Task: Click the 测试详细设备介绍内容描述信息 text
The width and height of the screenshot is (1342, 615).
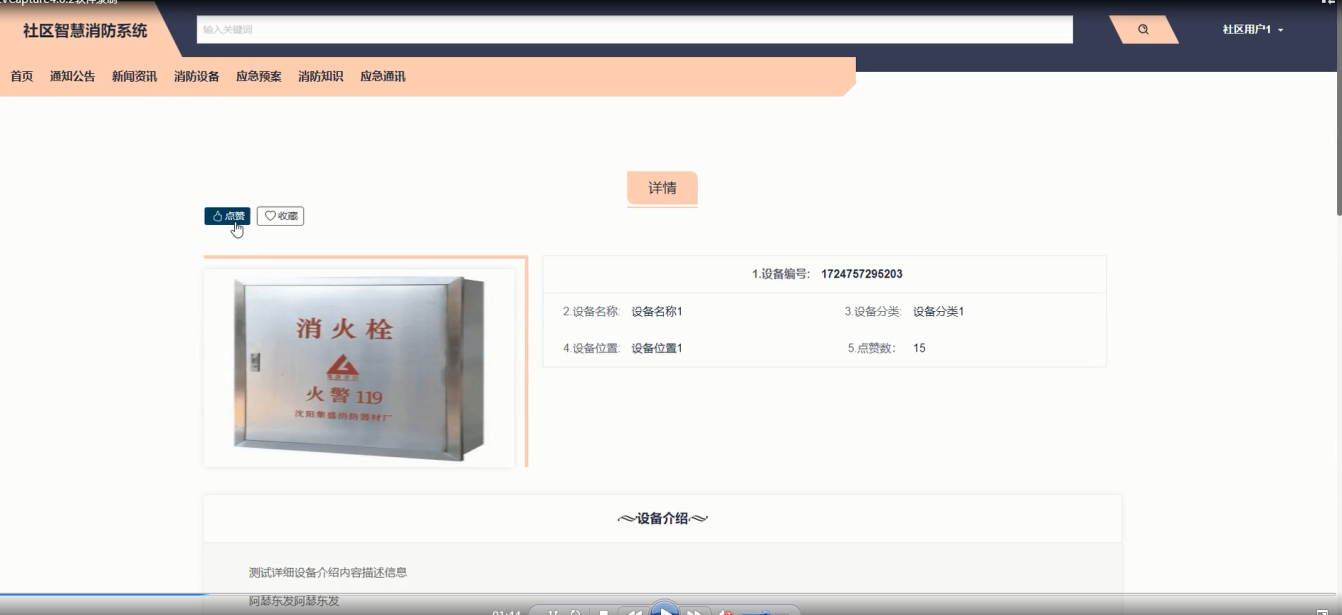Action: pos(328,572)
